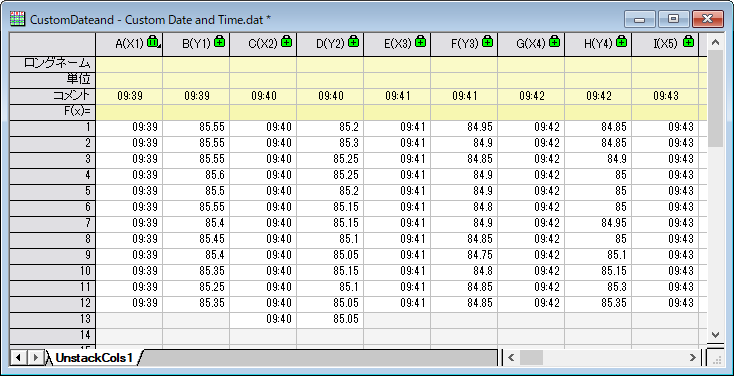Click the horizontal scrollbar right arrow
The height and width of the screenshot is (376, 734).
[693, 358]
